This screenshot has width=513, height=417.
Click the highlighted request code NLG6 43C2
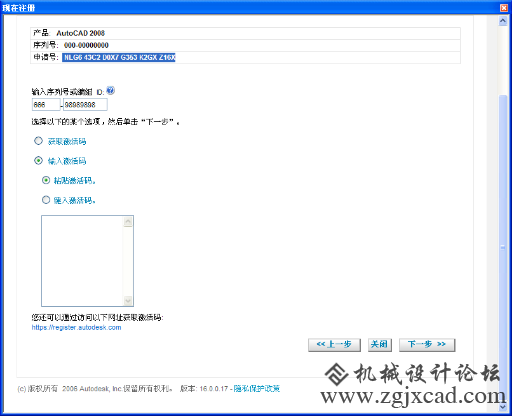point(119,57)
